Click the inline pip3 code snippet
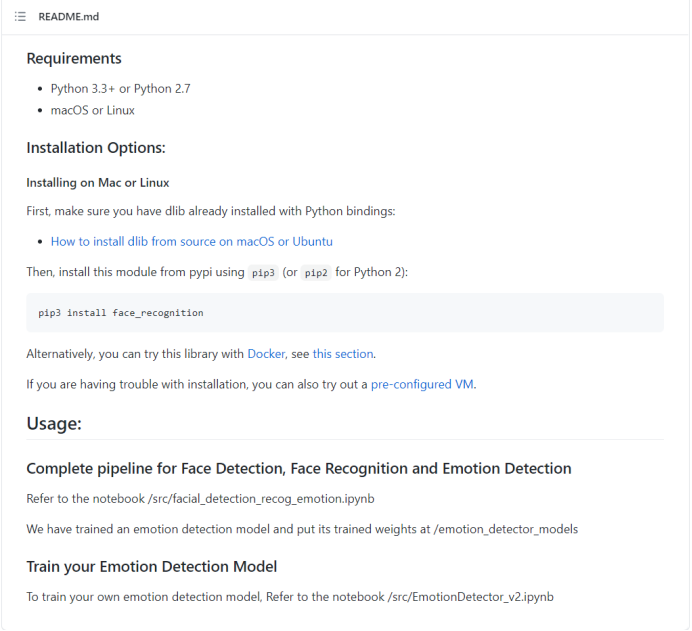The width and height of the screenshot is (692, 631). (x=264, y=273)
